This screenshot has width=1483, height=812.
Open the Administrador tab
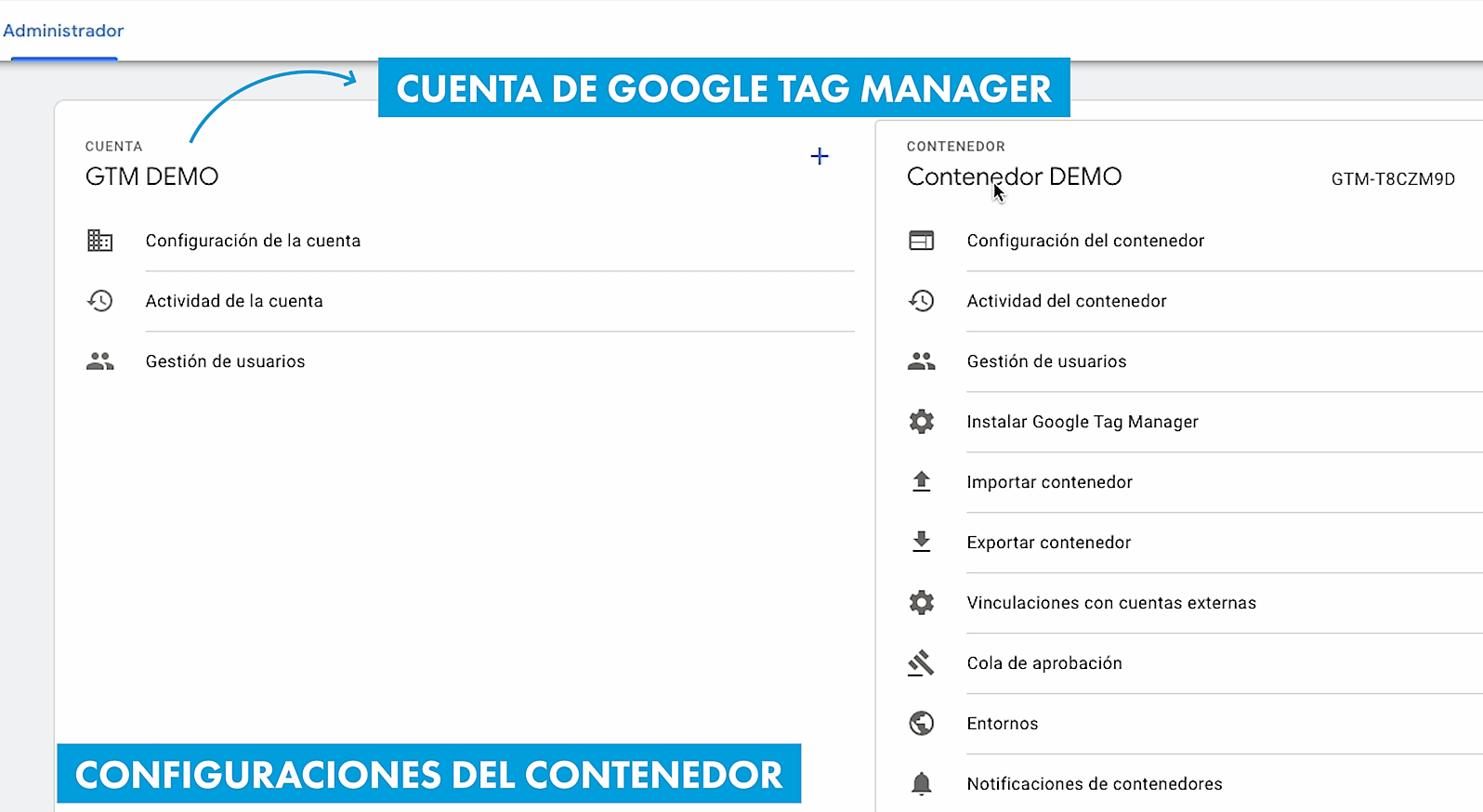[x=63, y=31]
